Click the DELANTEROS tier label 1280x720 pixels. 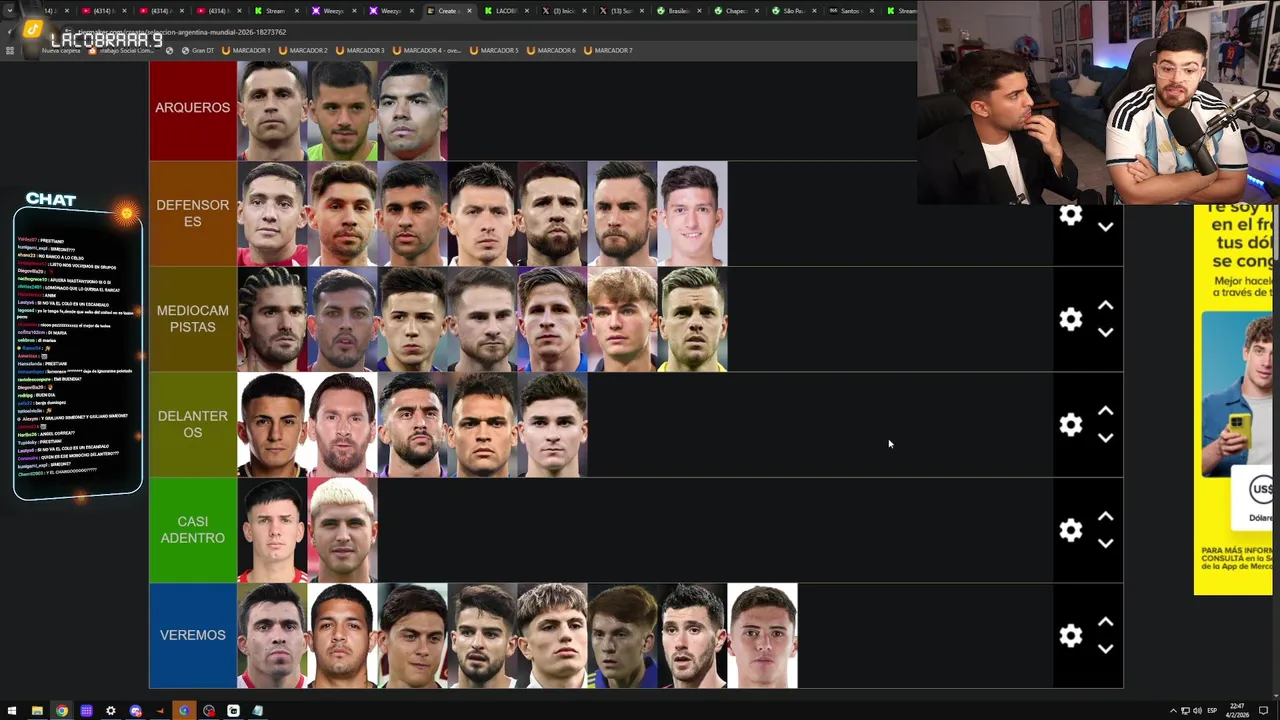point(193,425)
